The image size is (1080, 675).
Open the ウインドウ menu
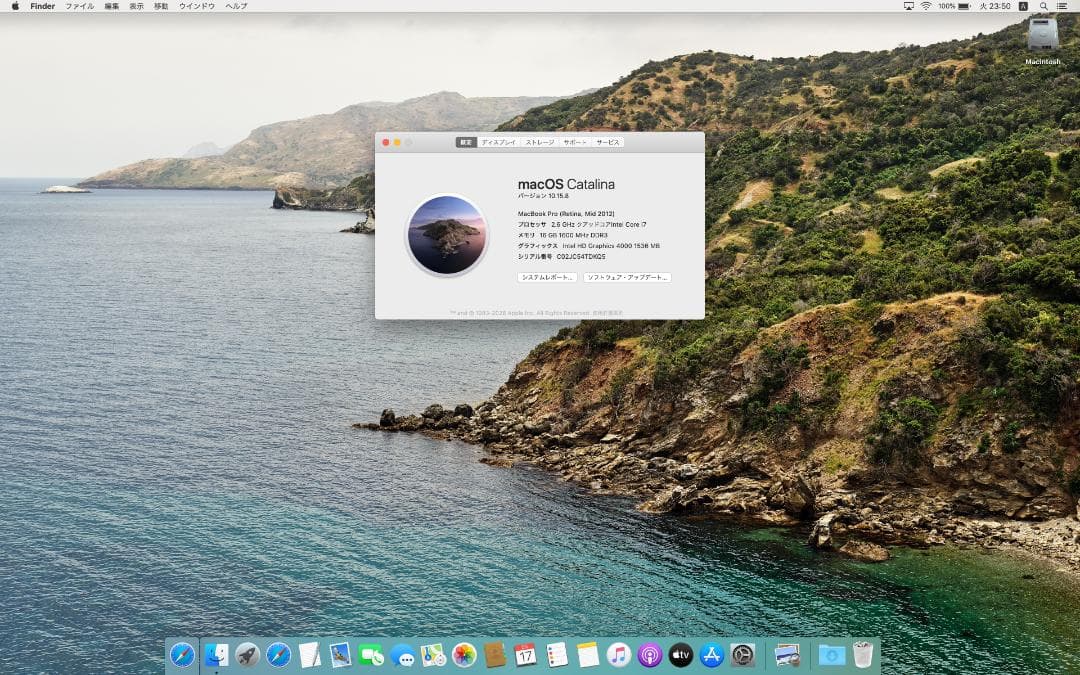pyautogui.click(x=197, y=6)
